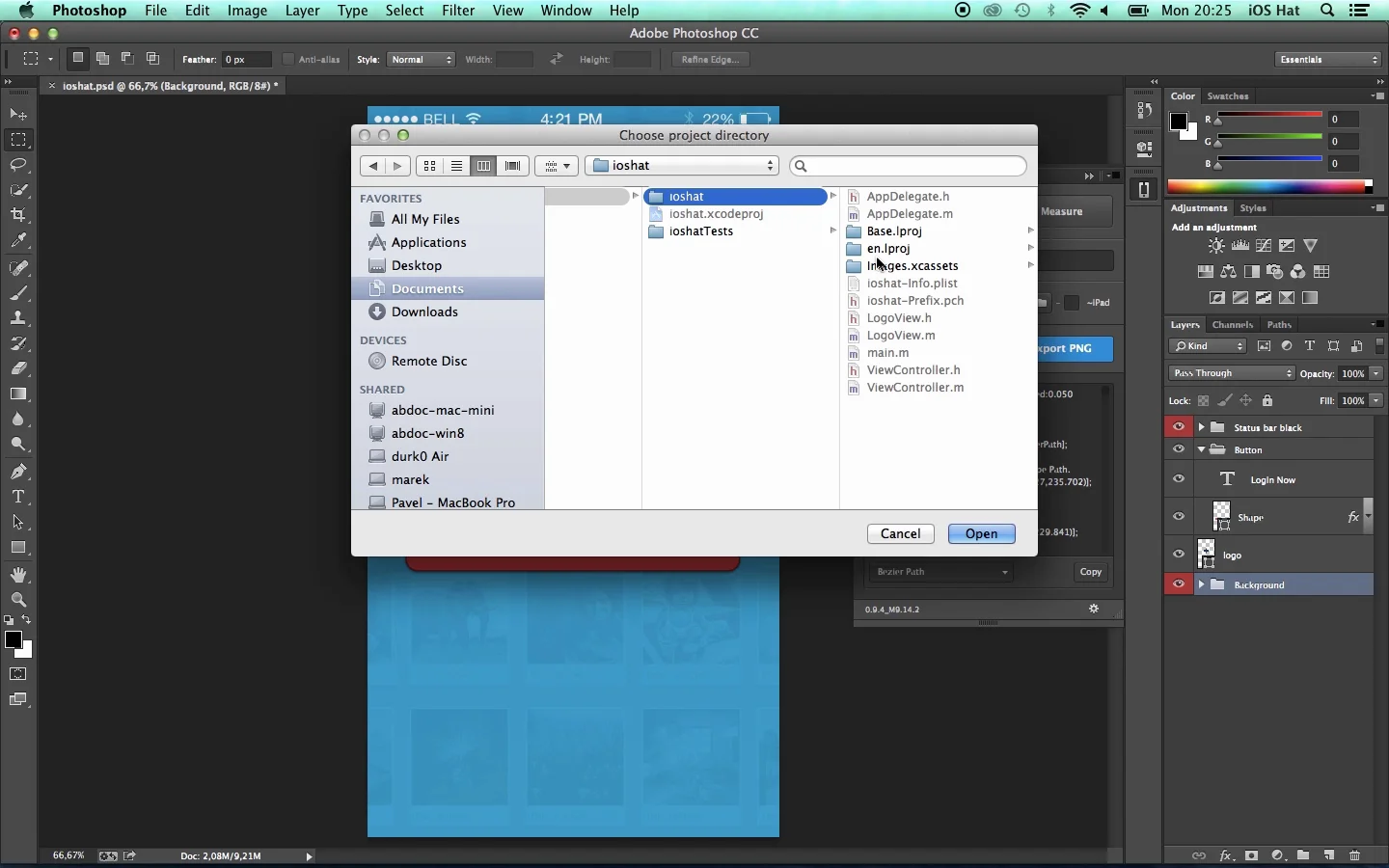The image size is (1389, 868).
Task: Hide the Status bar black layer group
Action: click(1180, 426)
